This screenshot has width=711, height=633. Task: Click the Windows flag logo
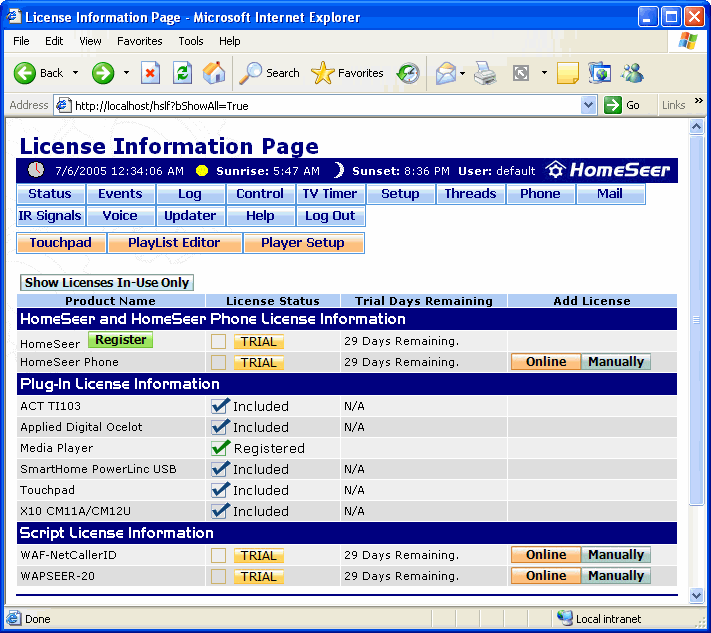(x=688, y=41)
